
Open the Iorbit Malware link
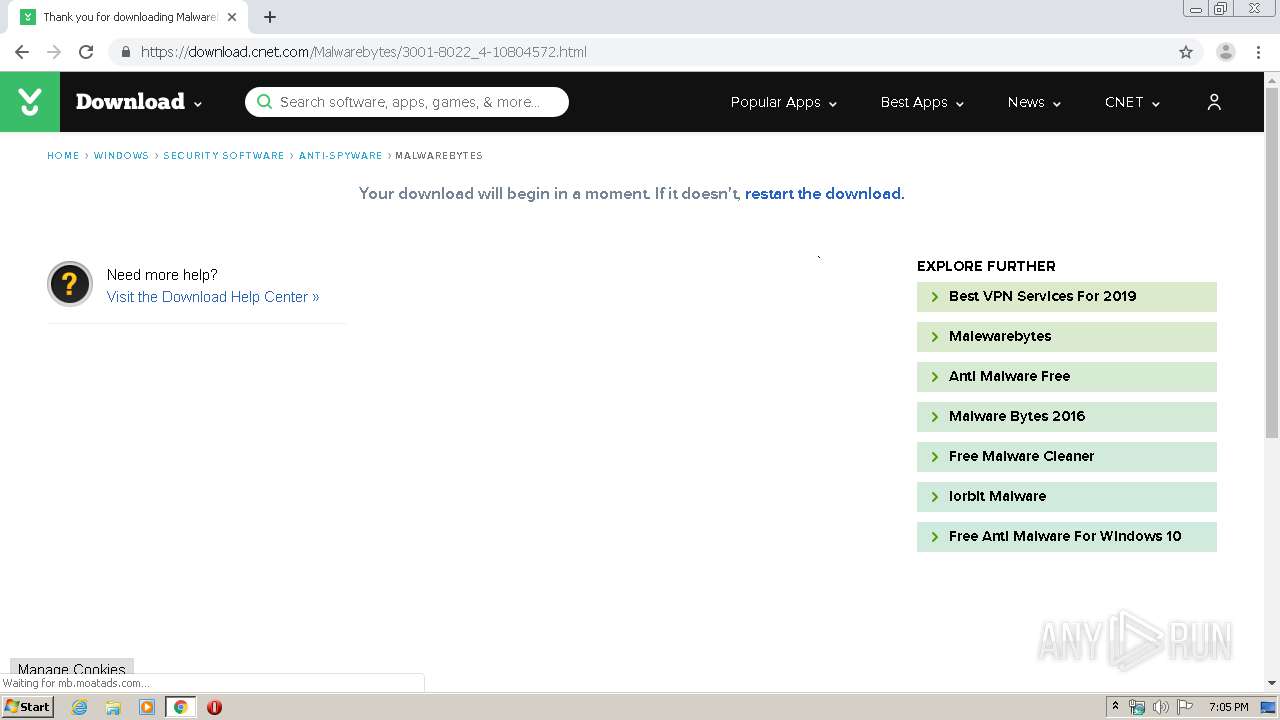tap(1067, 497)
